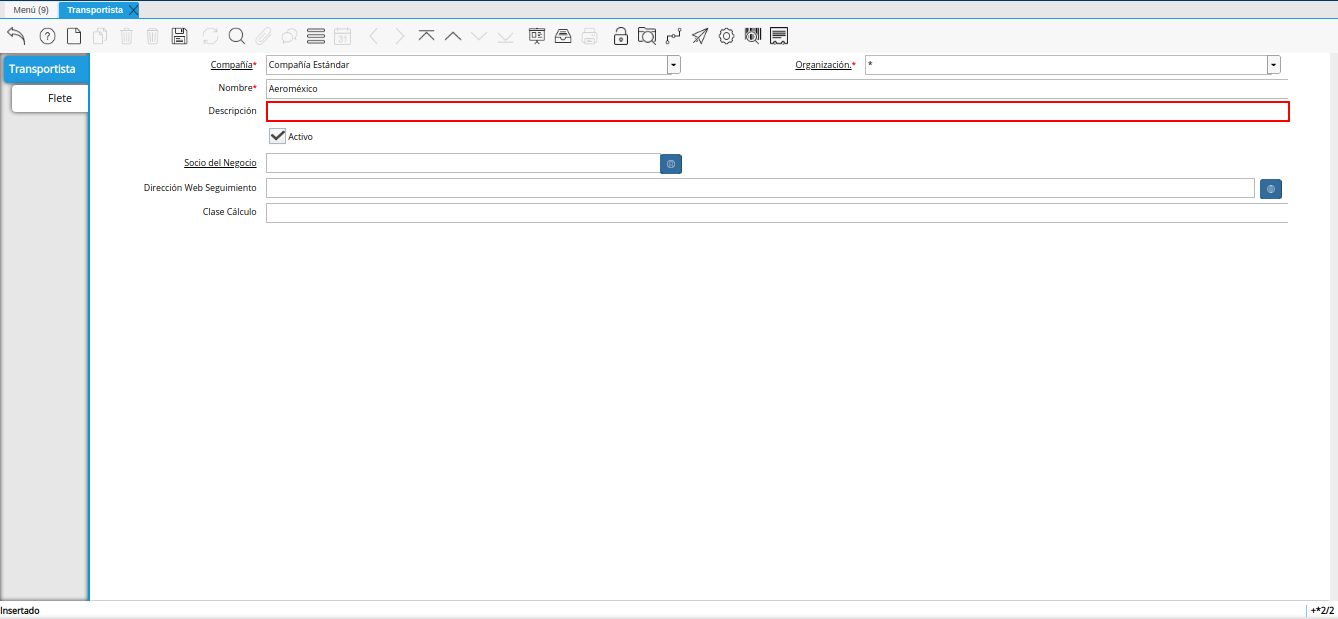Open the find record magnifier icon
Image resolution: width=1338 pixels, height=619 pixels.
tap(237, 36)
